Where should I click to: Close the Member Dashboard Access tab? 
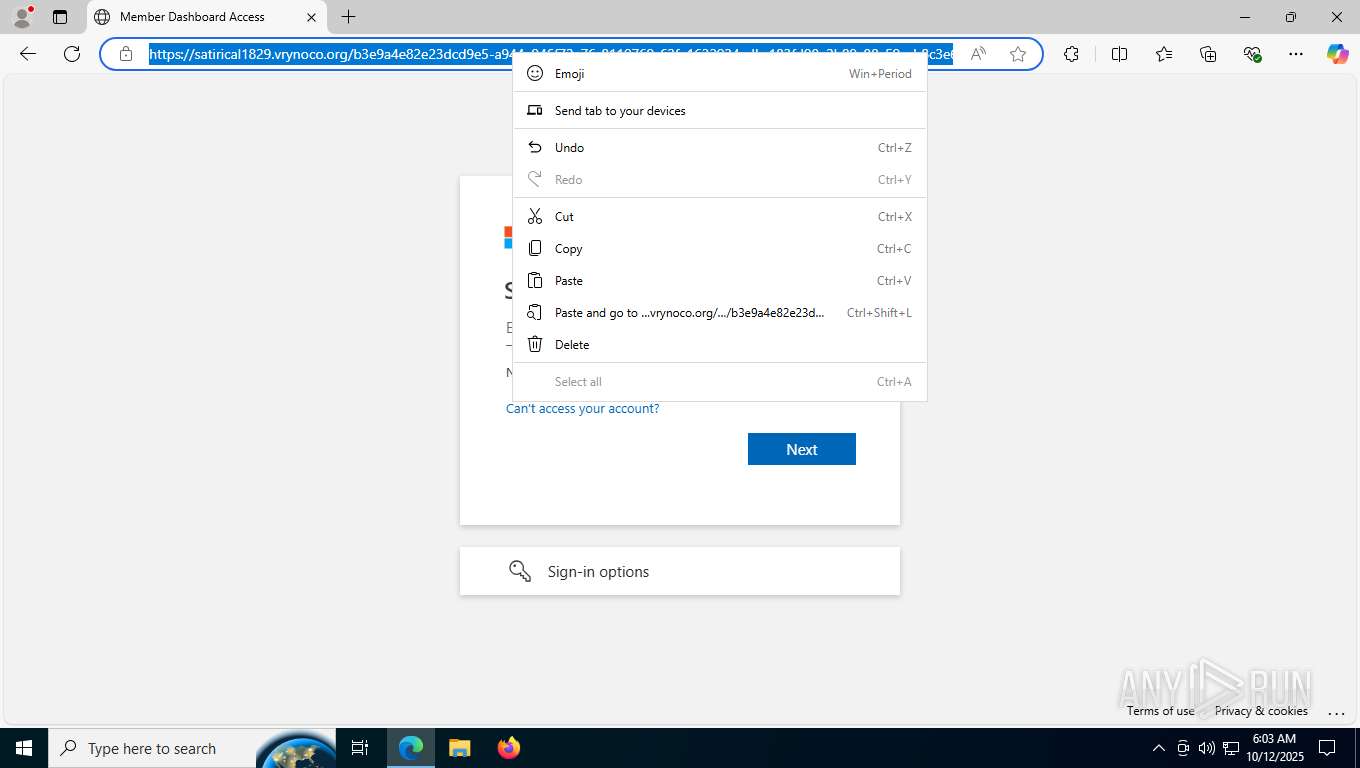coord(311,17)
